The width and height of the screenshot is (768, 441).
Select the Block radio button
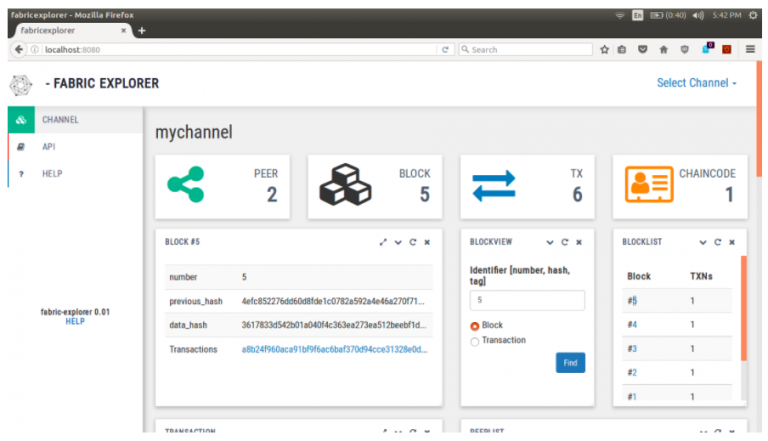pyautogui.click(x=475, y=326)
